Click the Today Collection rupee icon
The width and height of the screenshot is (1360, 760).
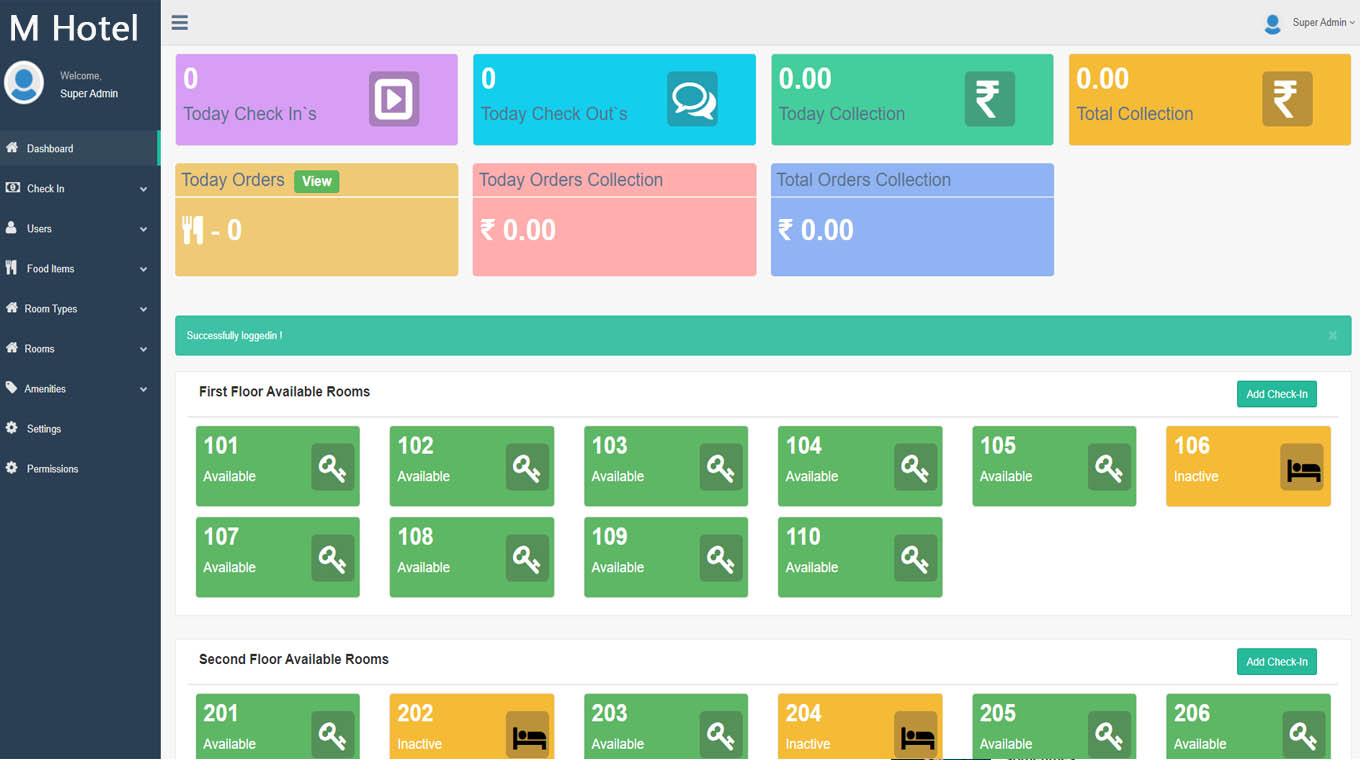tap(989, 99)
